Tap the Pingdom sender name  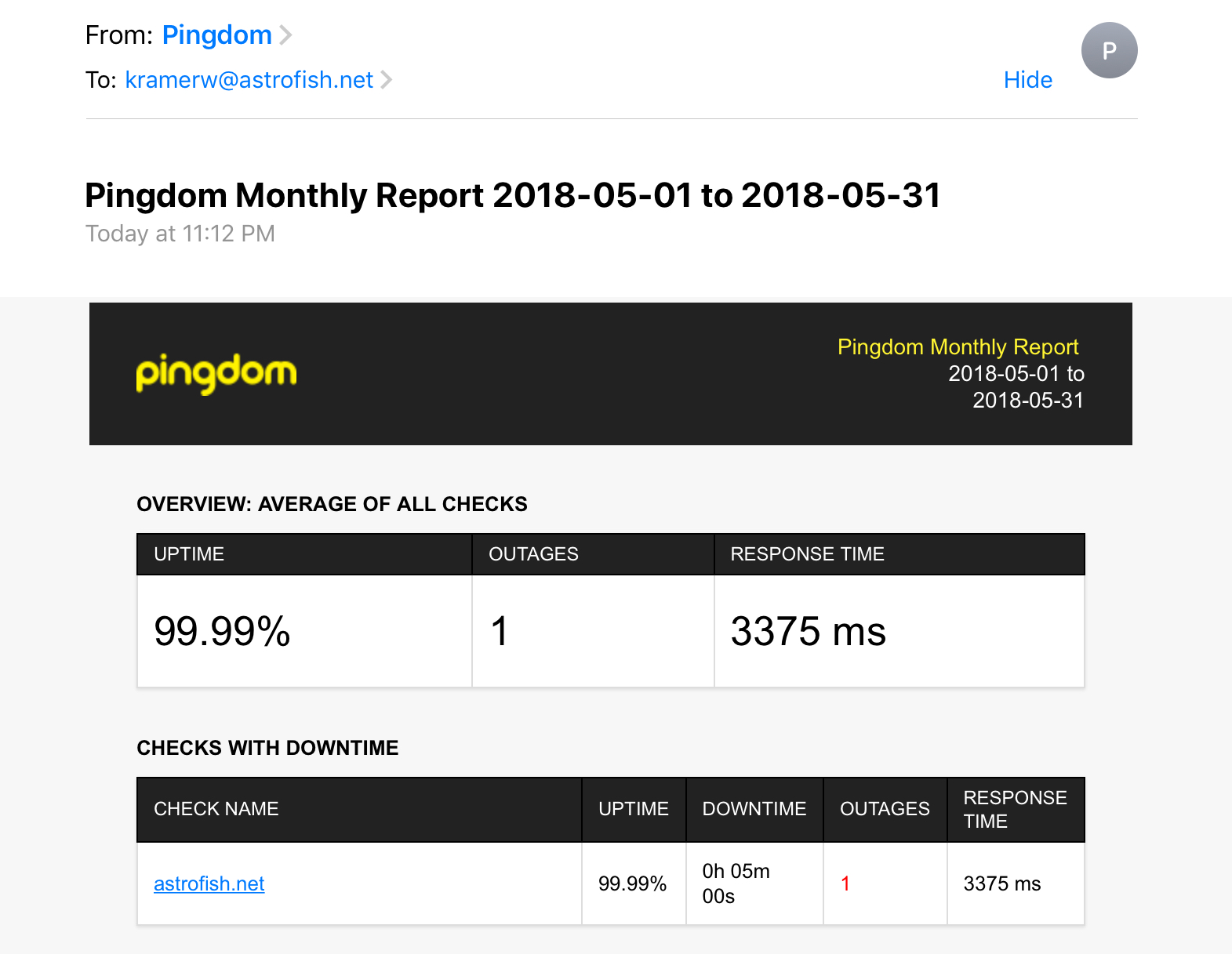click(x=216, y=35)
